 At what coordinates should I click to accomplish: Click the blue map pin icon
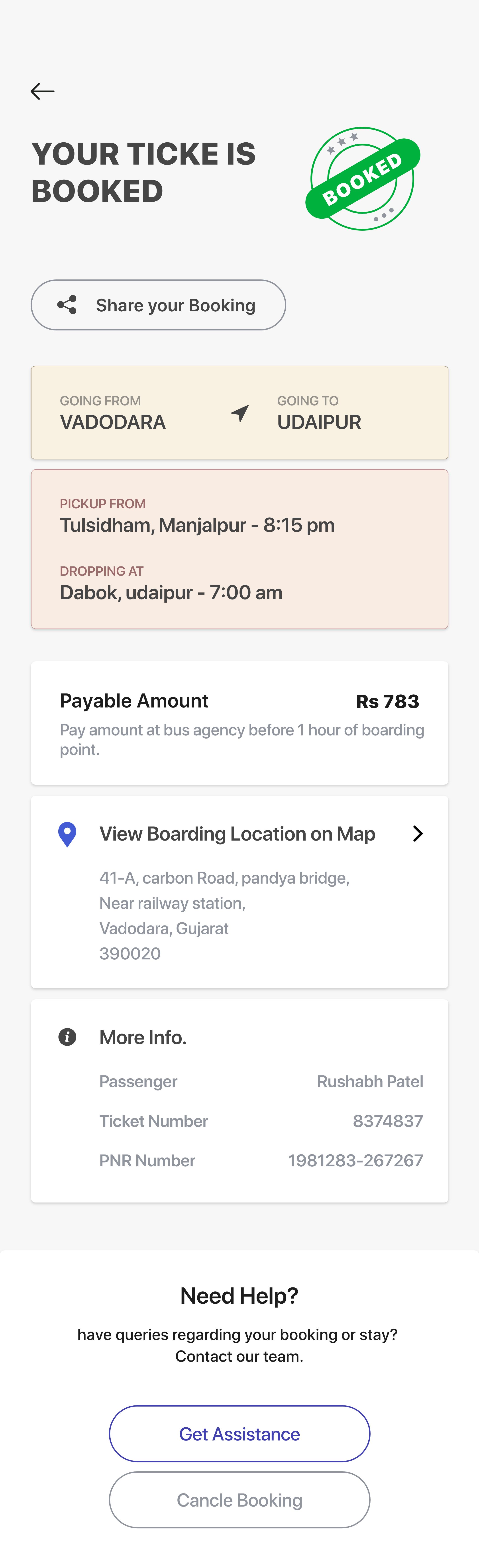(67, 834)
